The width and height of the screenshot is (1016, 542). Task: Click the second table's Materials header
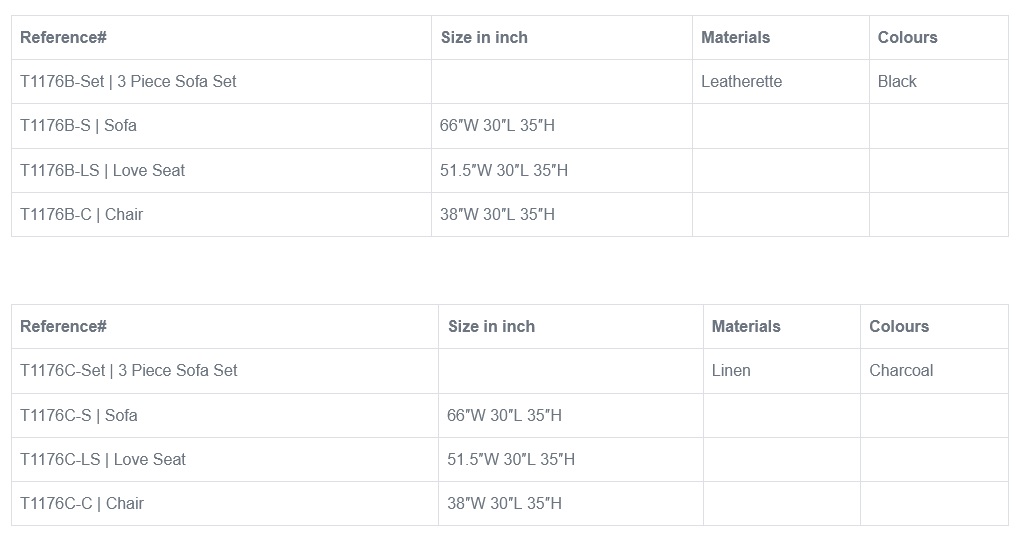pos(746,327)
